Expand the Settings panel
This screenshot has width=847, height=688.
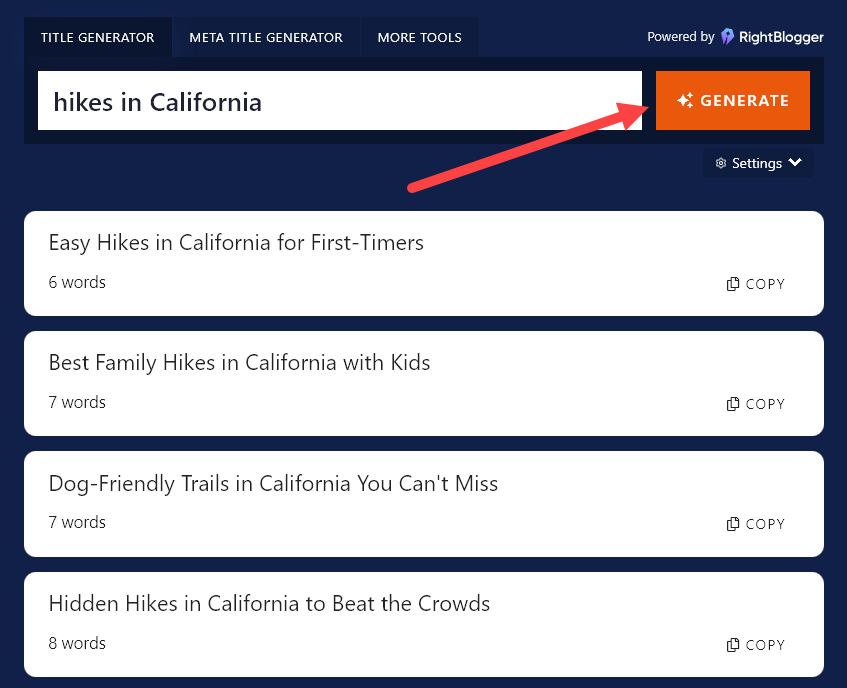click(x=758, y=163)
